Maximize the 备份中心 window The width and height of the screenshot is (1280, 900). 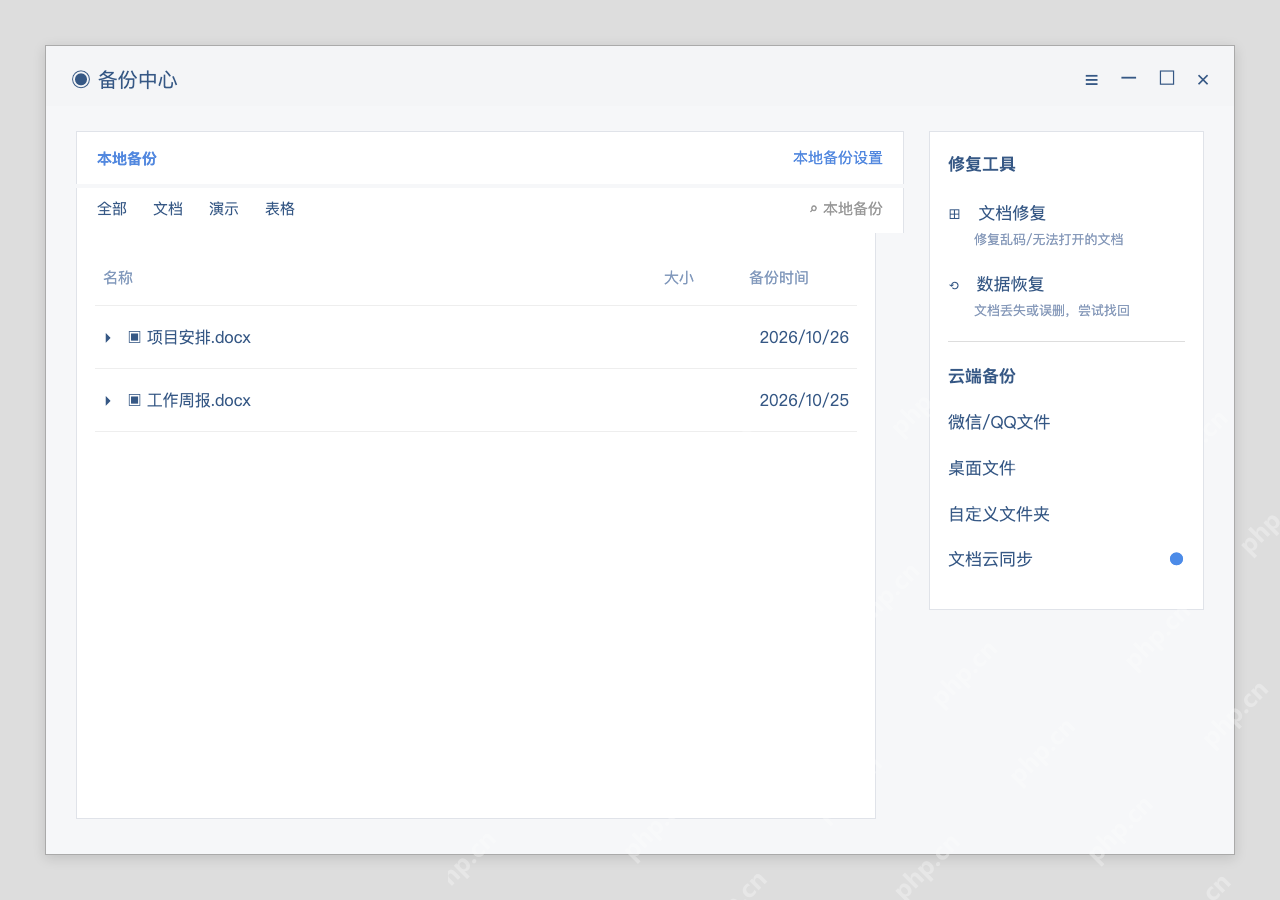click(1166, 78)
